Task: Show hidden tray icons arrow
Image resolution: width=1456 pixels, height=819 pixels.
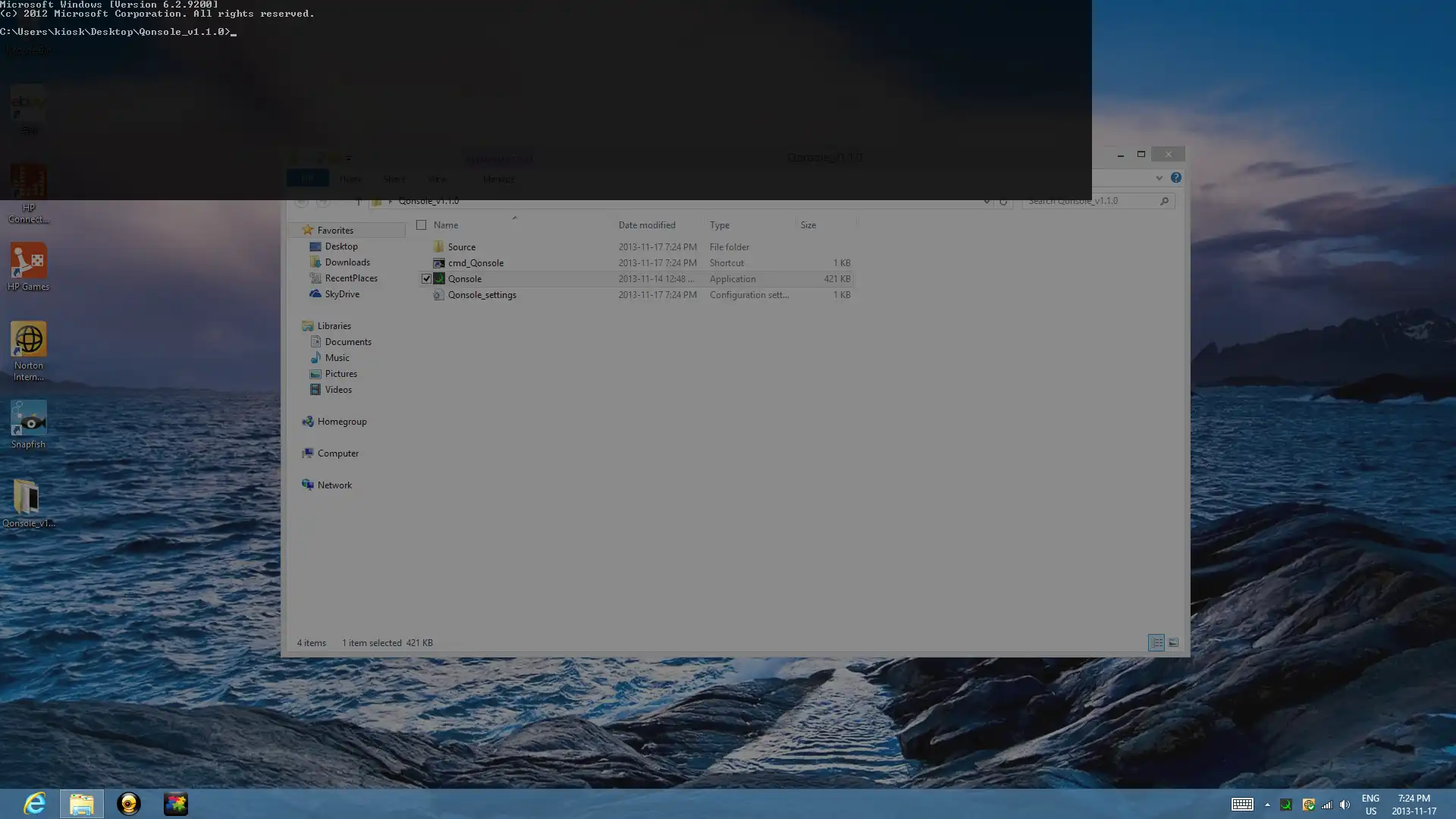Action: pyautogui.click(x=1267, y=805)
